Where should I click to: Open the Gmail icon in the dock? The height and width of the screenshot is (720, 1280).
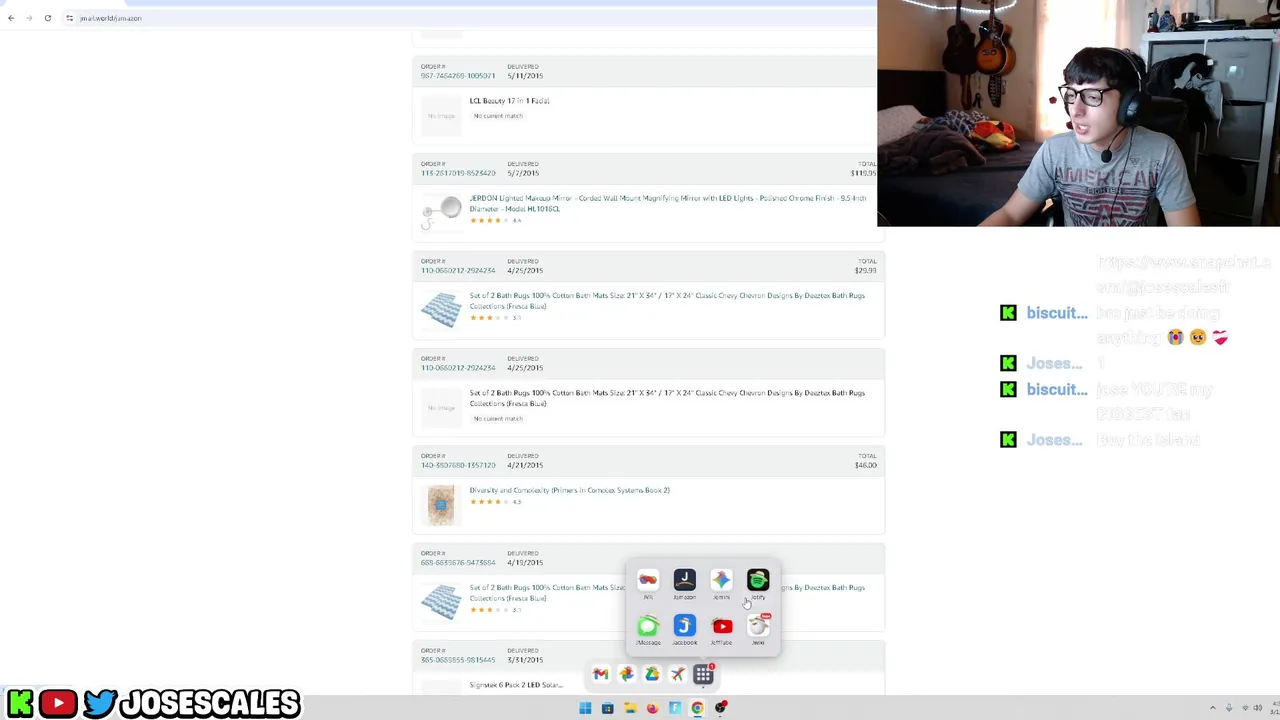(x=600, y=675)
